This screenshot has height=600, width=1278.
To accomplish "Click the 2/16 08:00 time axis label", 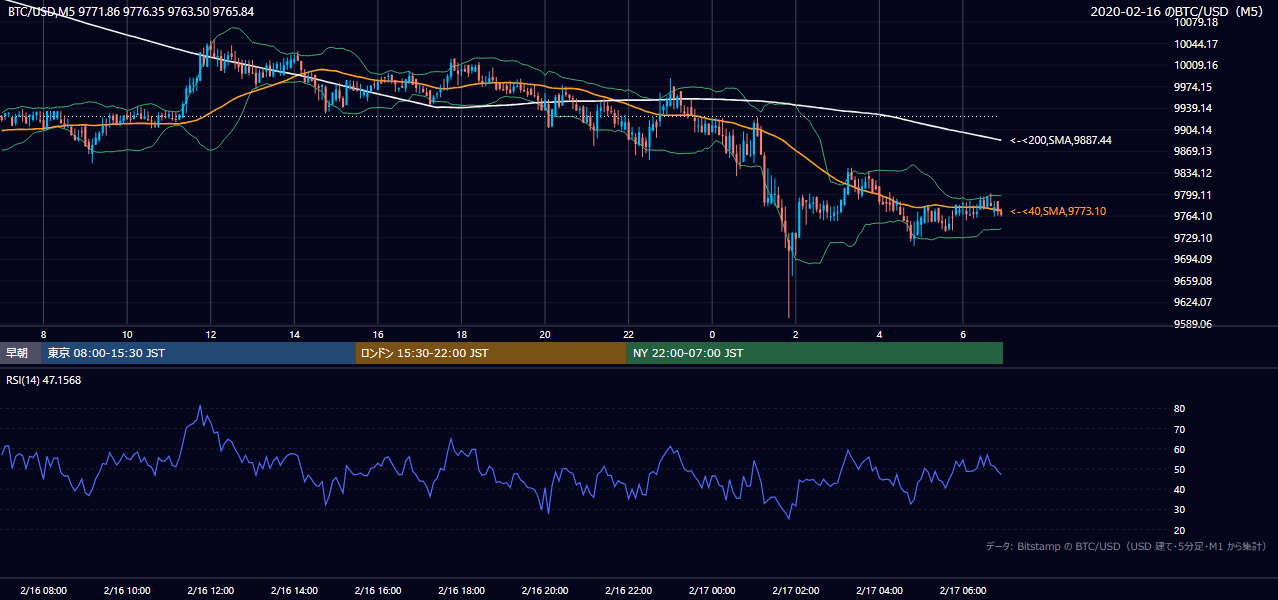I will (x=44, y=591).
